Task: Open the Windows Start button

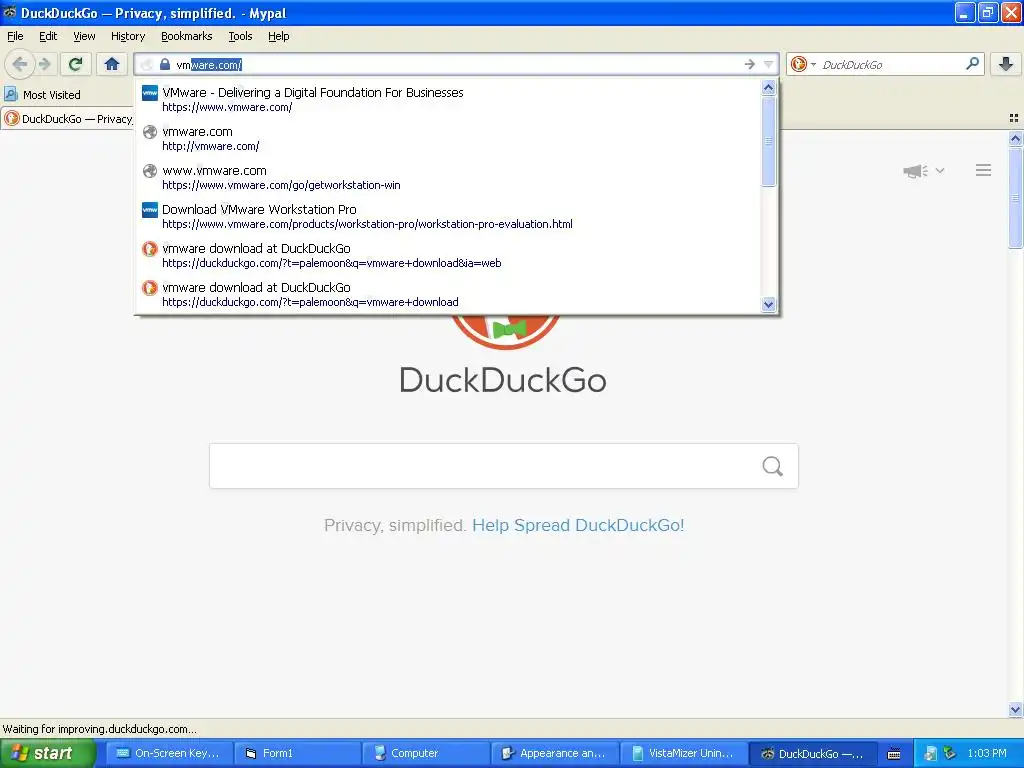Action: point(47,753)
